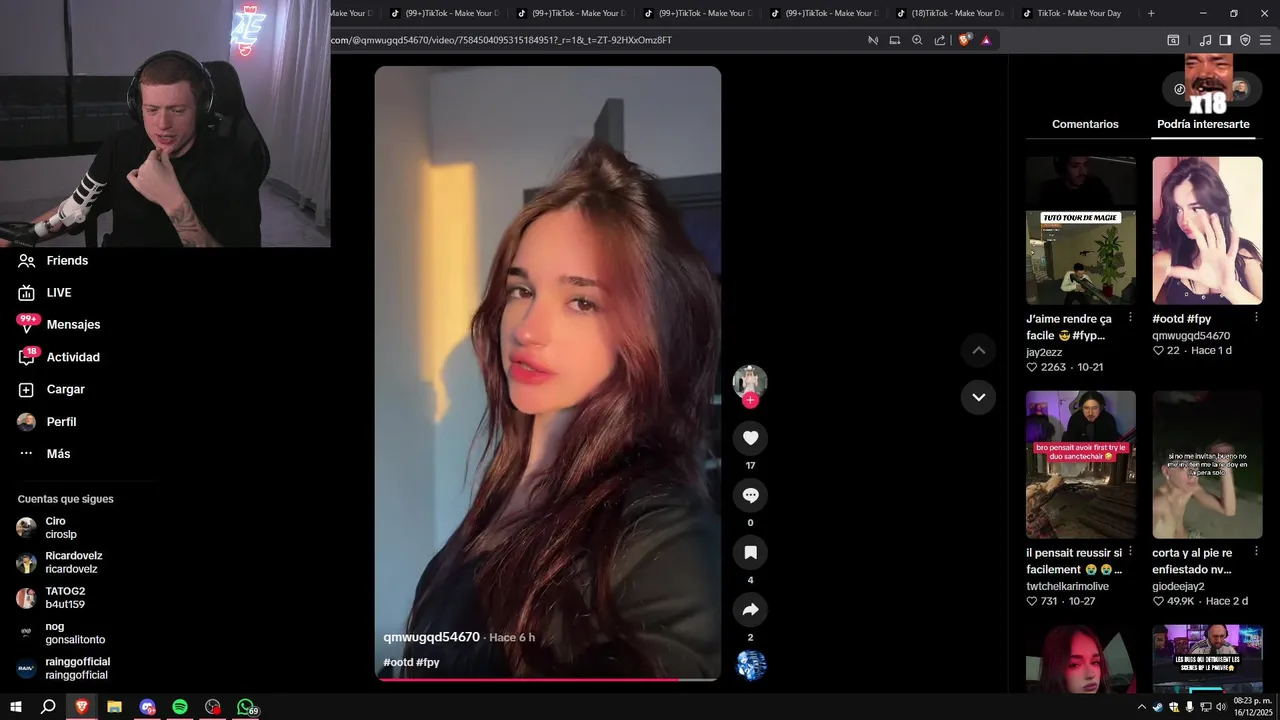Open LIVE in the sidebar

tap(58, 292)
